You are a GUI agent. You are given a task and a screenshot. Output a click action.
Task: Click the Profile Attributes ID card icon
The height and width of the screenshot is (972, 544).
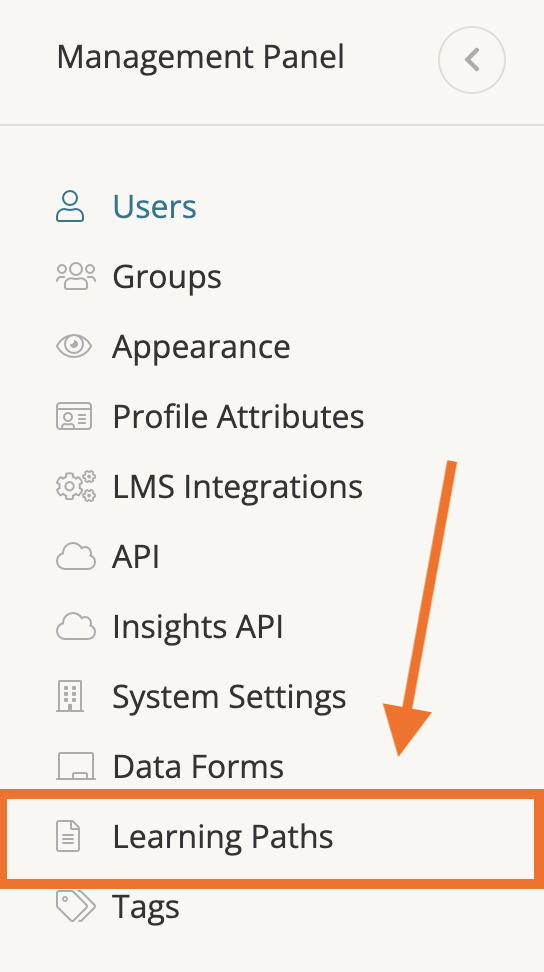[x=74, y=416]
